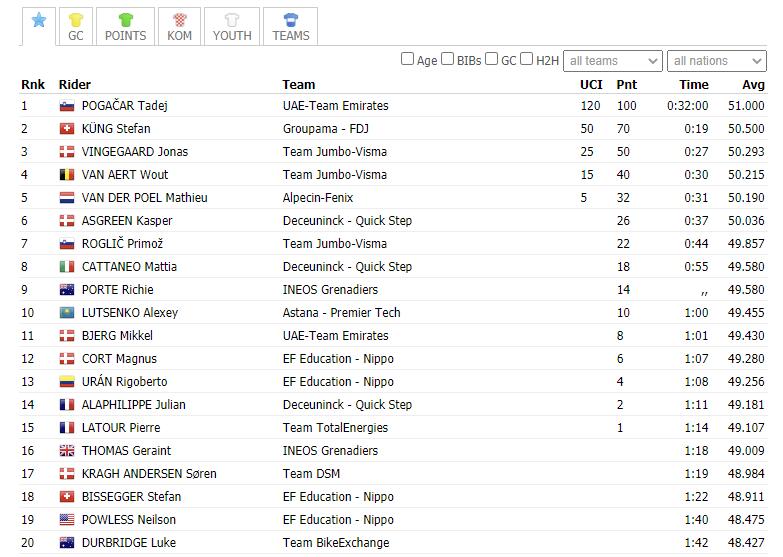Select average speed 51.000
The height and width of the screenshot is (557, 783).
point(746,106)
